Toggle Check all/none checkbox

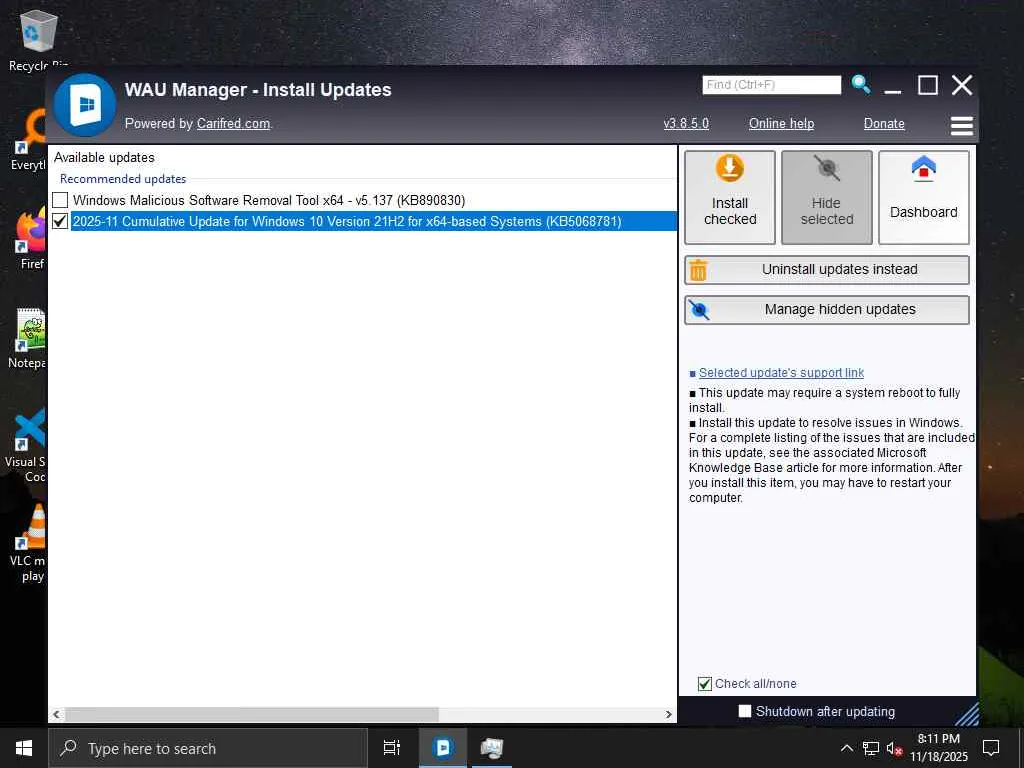tap(705, 684)
